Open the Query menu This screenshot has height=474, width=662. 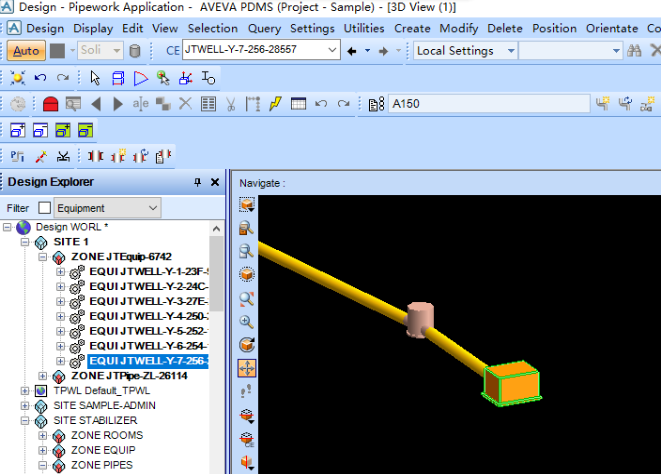pyautogui.click(x=264, y=28)
